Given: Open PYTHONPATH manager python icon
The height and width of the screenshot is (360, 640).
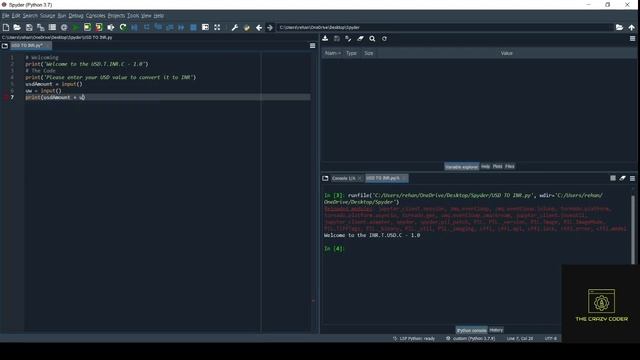Looking at the screenshot, I should pyautogui.click(x=247, y=27).
